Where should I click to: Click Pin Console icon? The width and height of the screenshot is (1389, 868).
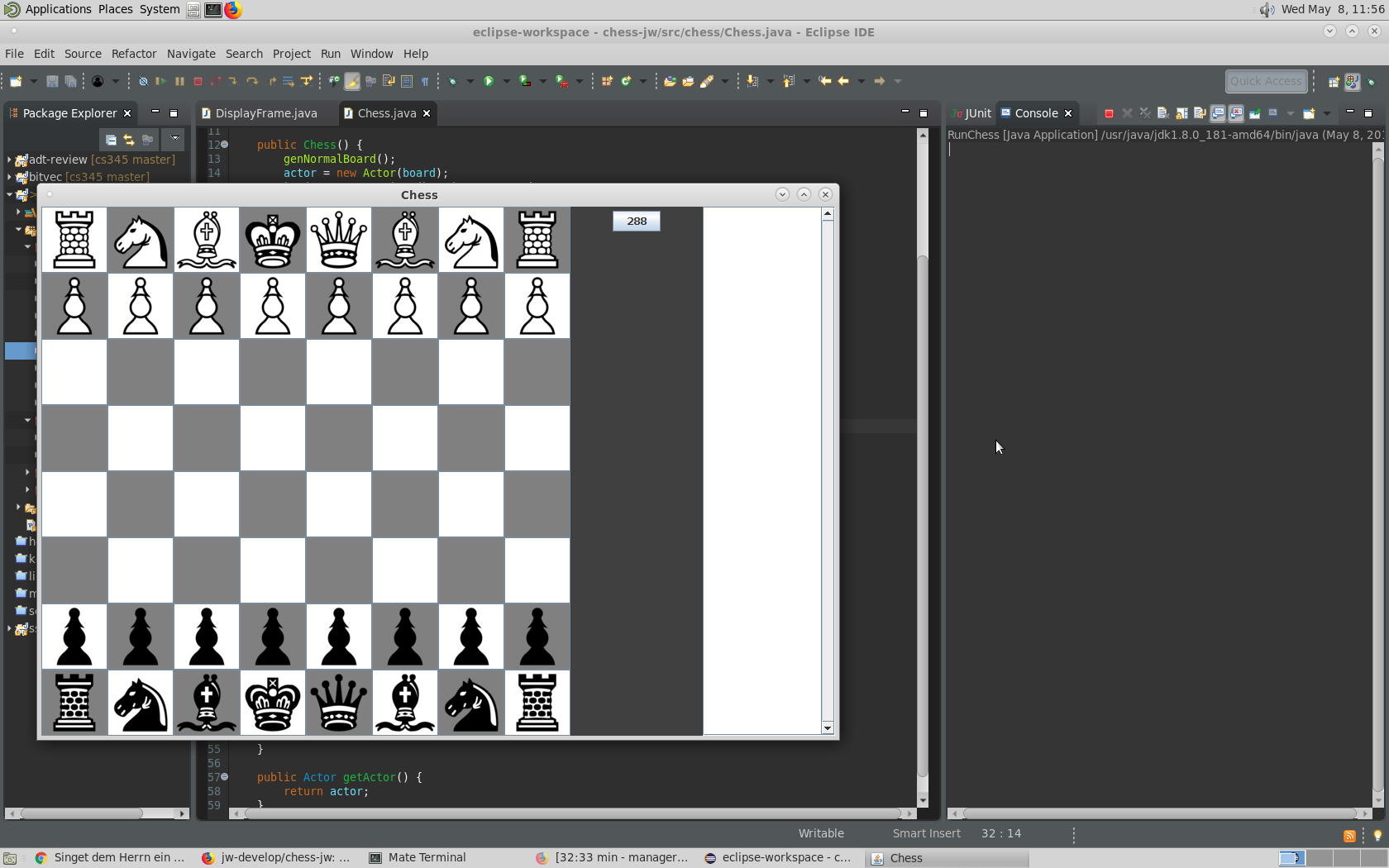pyautogui.click(x=1254, y=113)
